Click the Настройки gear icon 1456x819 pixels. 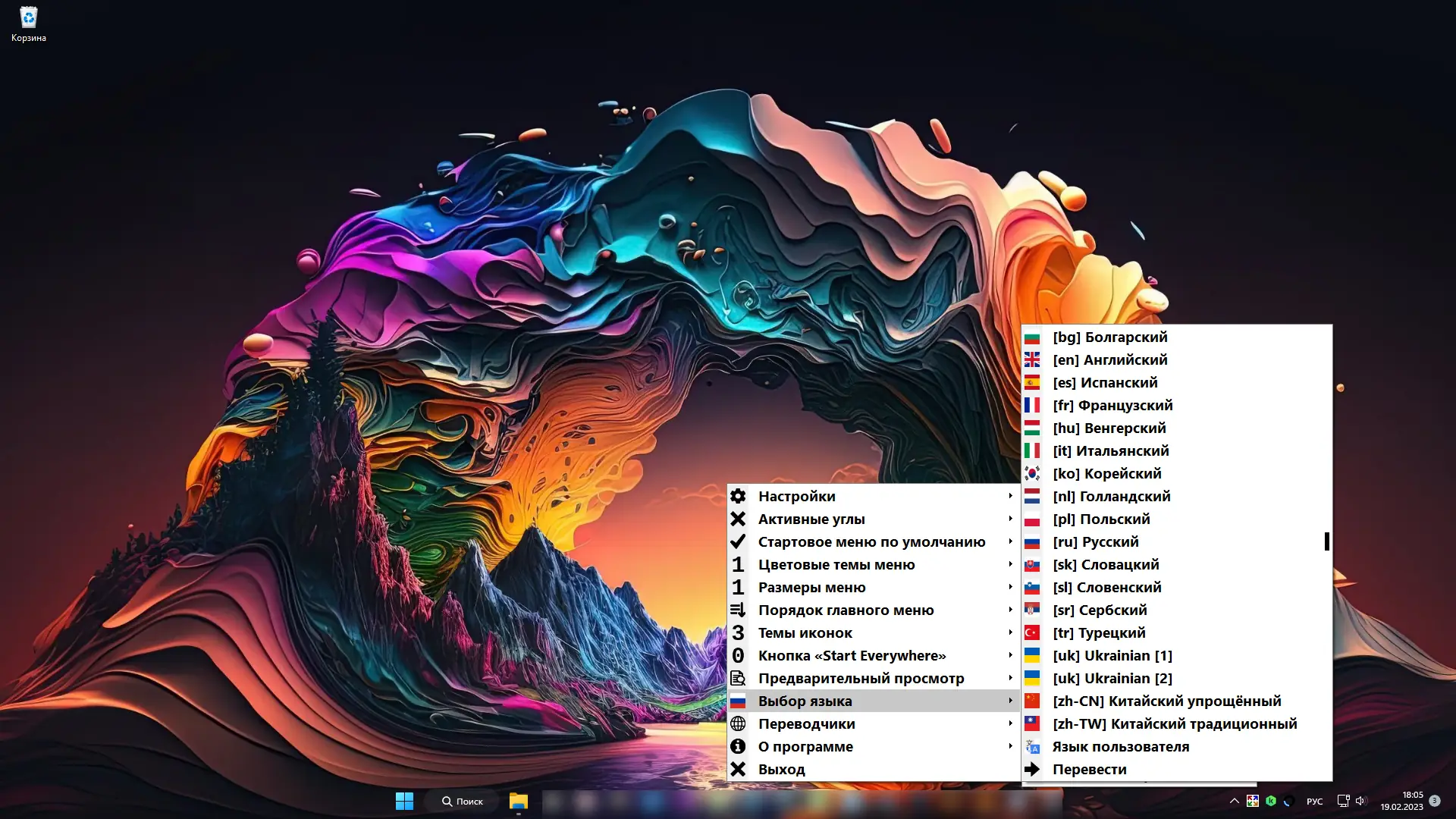738,496
